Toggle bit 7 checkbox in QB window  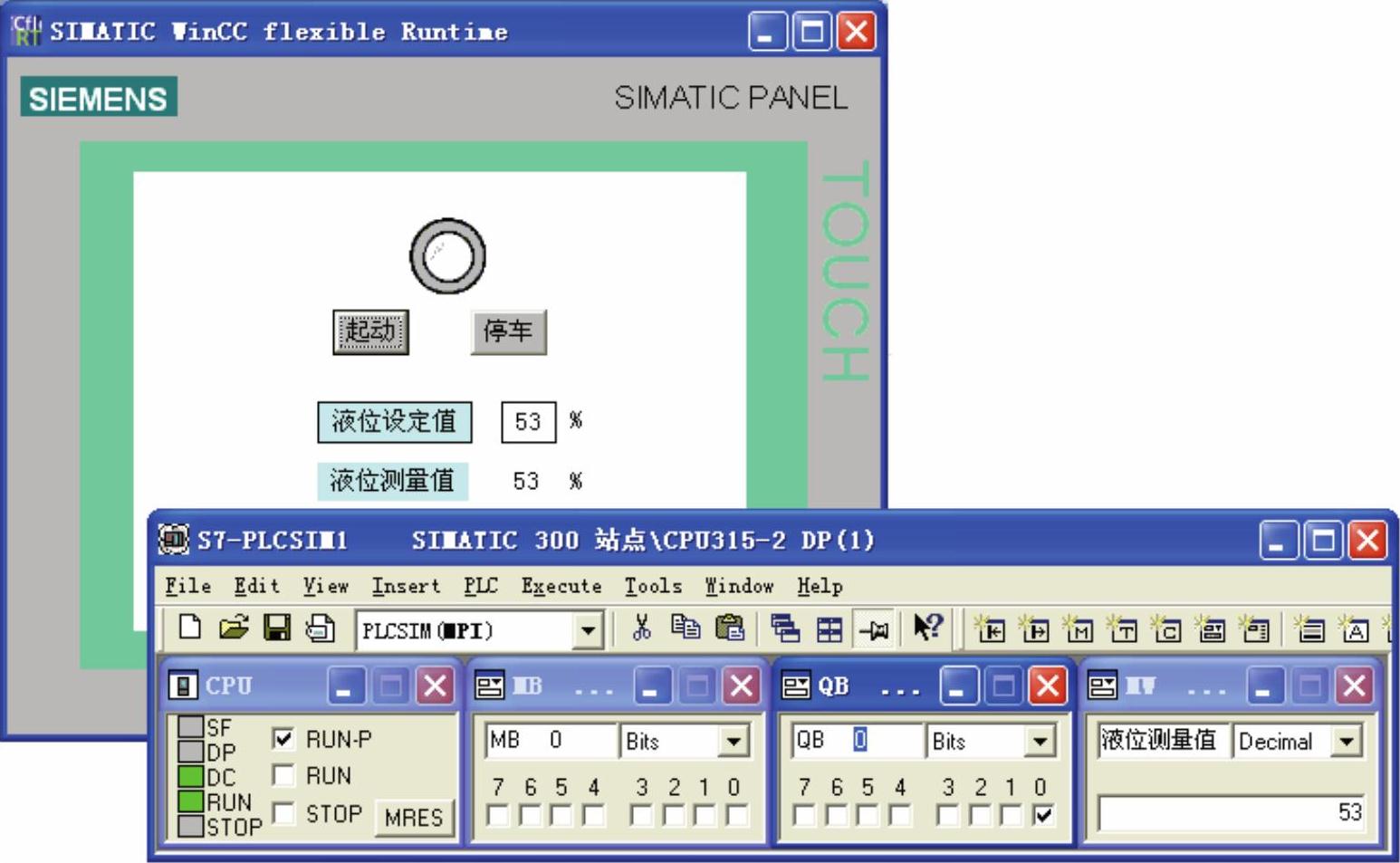pyautogui.click(x=804, y=816)
